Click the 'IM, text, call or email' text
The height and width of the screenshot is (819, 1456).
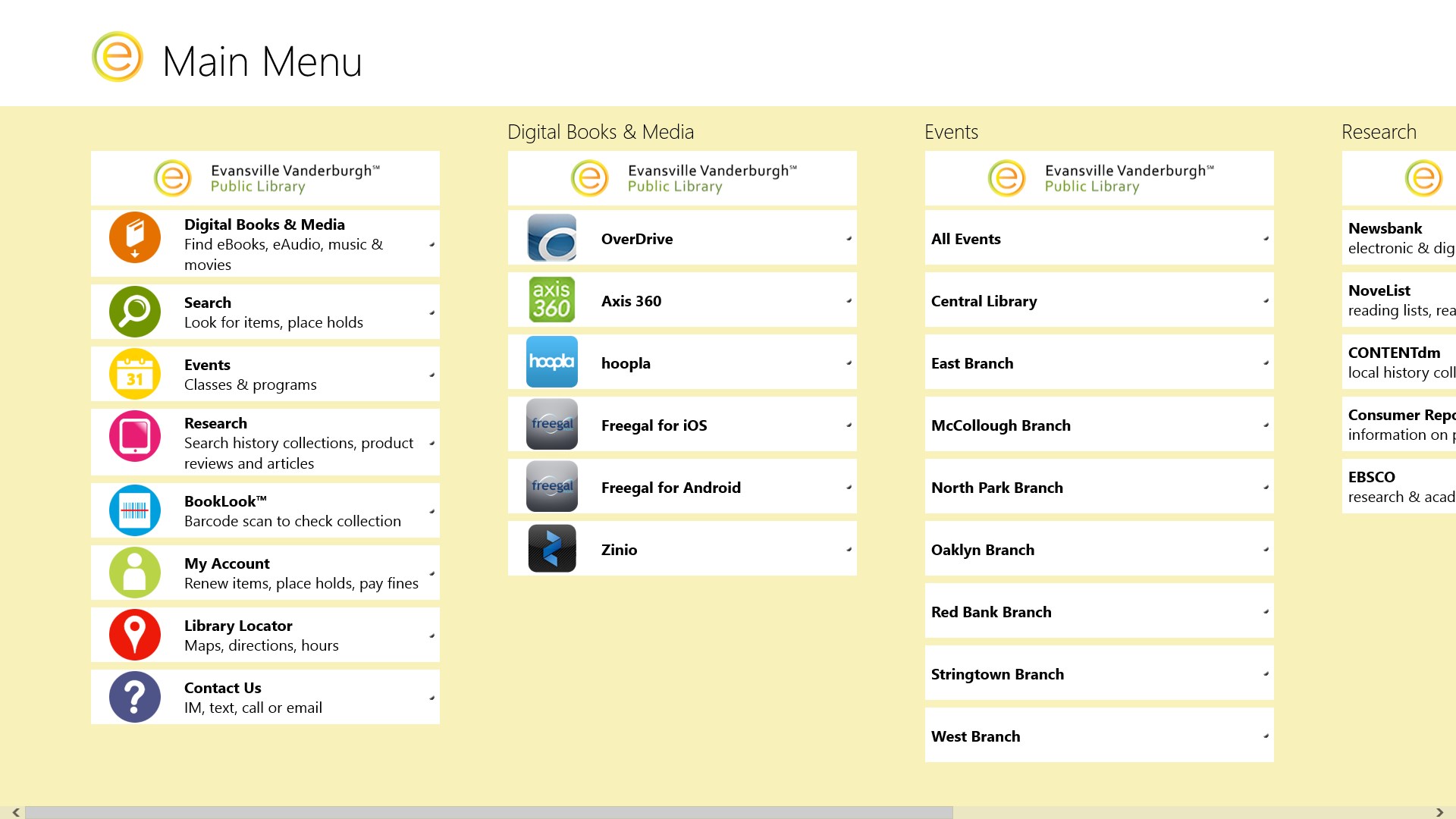pos(253,708)
